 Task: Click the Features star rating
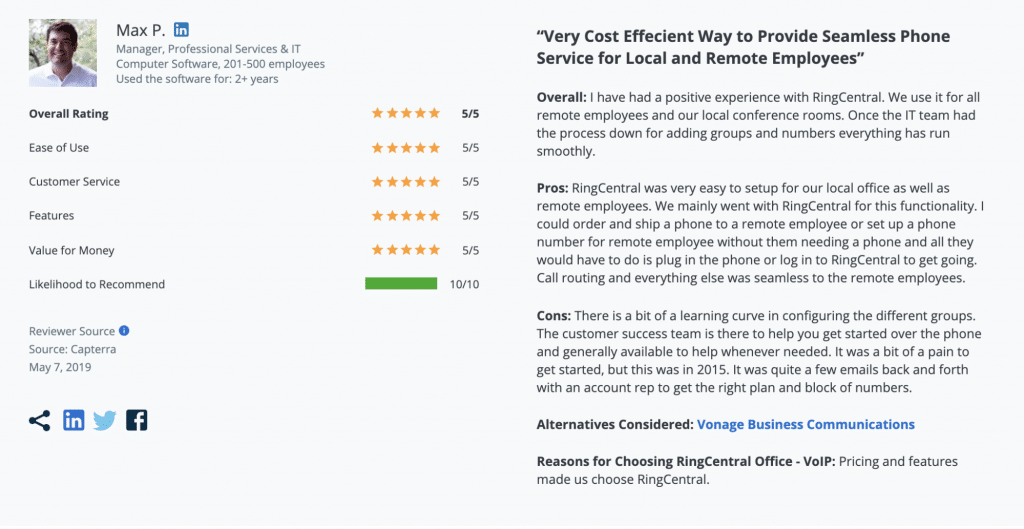(x=405, y=216)
